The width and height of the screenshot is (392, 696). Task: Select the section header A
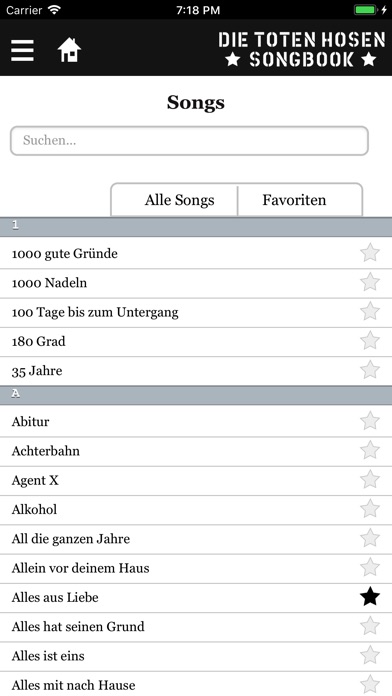pyautogui.click(x=196, y=395)
